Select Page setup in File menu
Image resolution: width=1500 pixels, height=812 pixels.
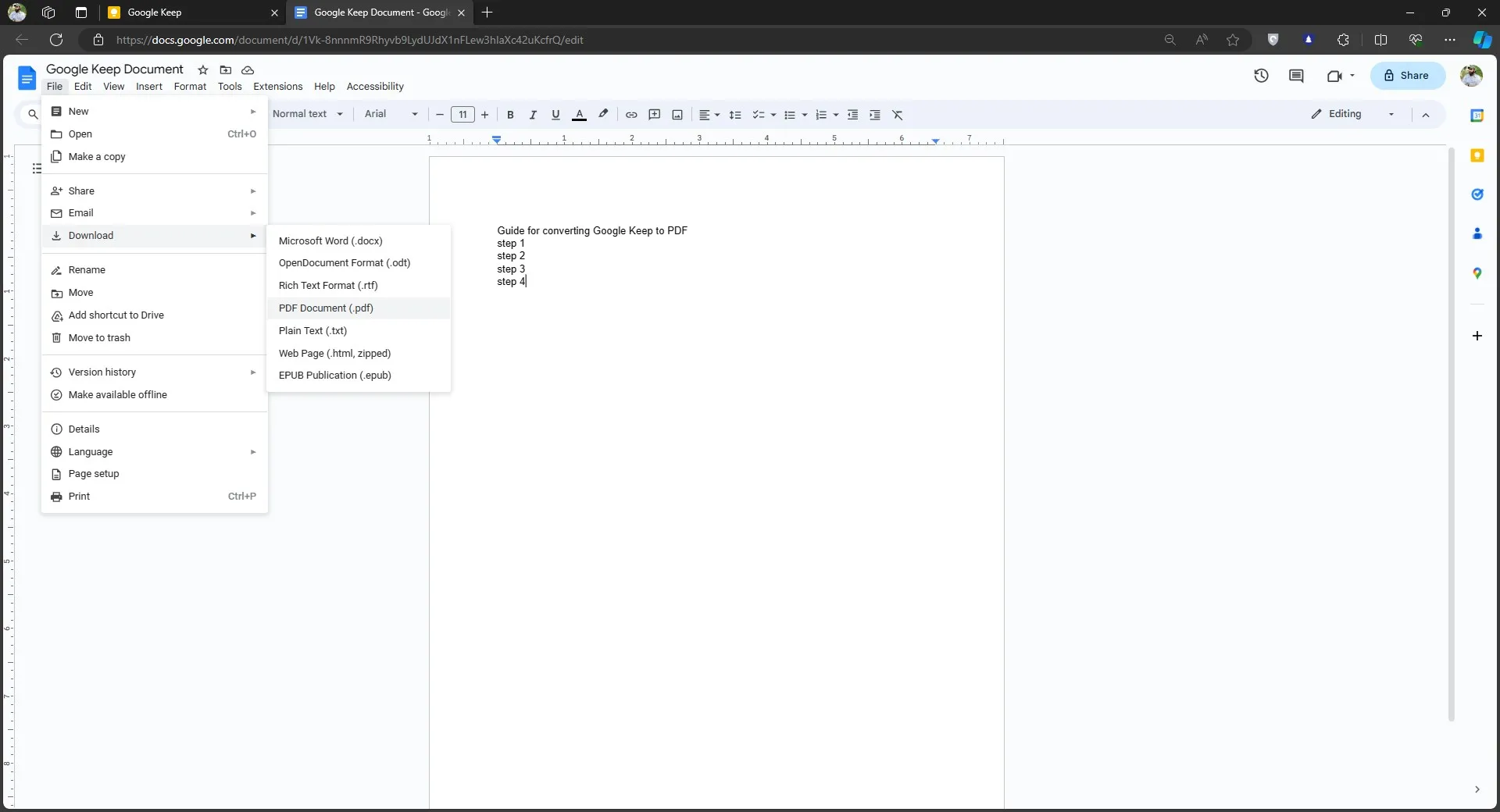coord(155,474)
